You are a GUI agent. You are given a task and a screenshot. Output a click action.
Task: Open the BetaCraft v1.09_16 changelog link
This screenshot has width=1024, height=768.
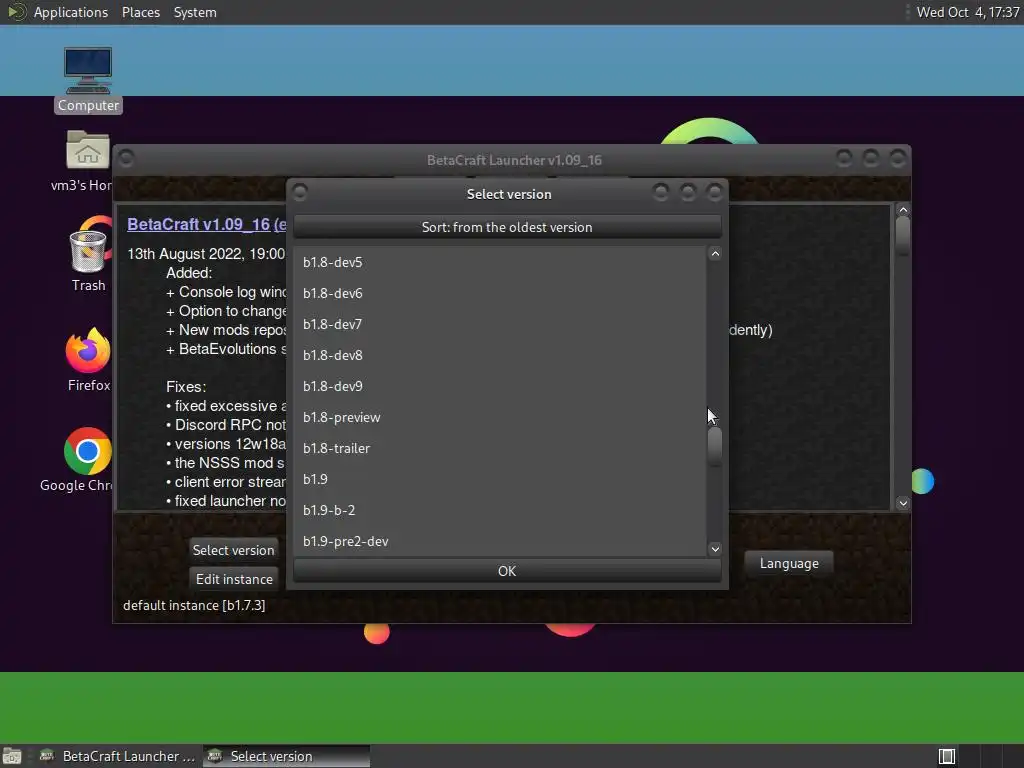(x=206, y=224)
